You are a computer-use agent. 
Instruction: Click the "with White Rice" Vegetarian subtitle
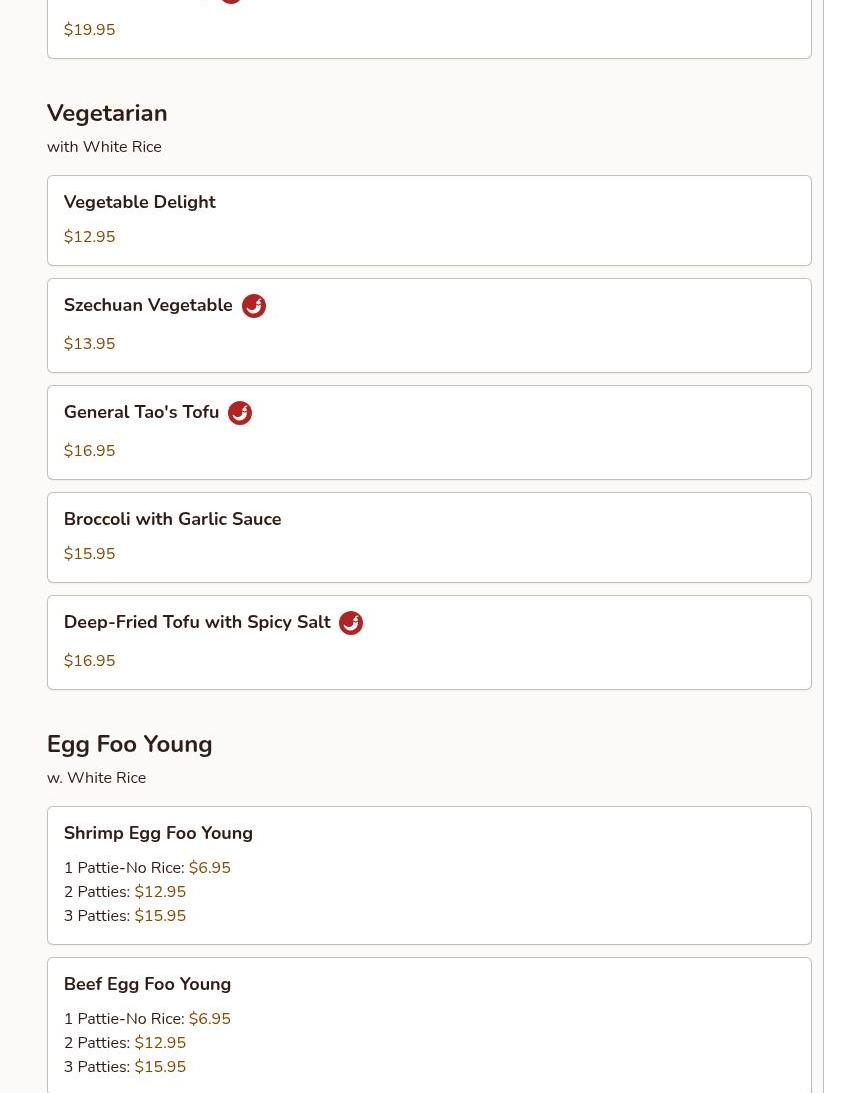[x=104, y=147]
